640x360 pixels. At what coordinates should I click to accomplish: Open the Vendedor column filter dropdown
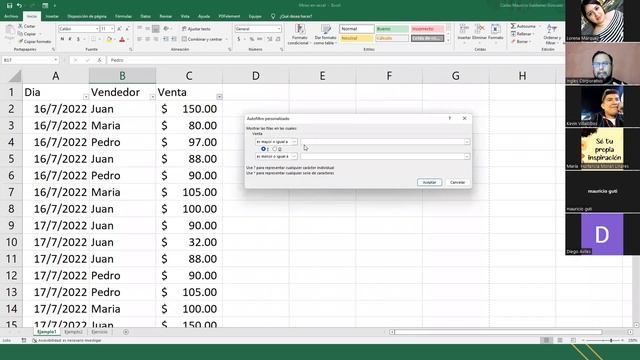(152, 97)
